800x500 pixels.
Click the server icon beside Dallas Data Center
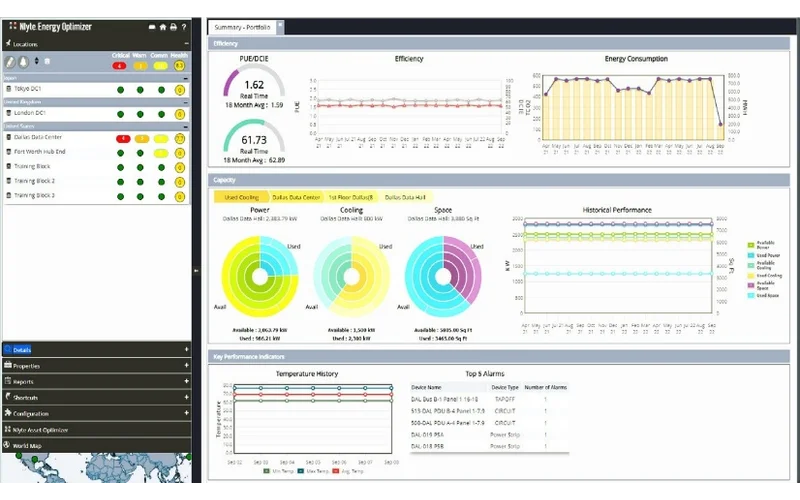[8, 137]
